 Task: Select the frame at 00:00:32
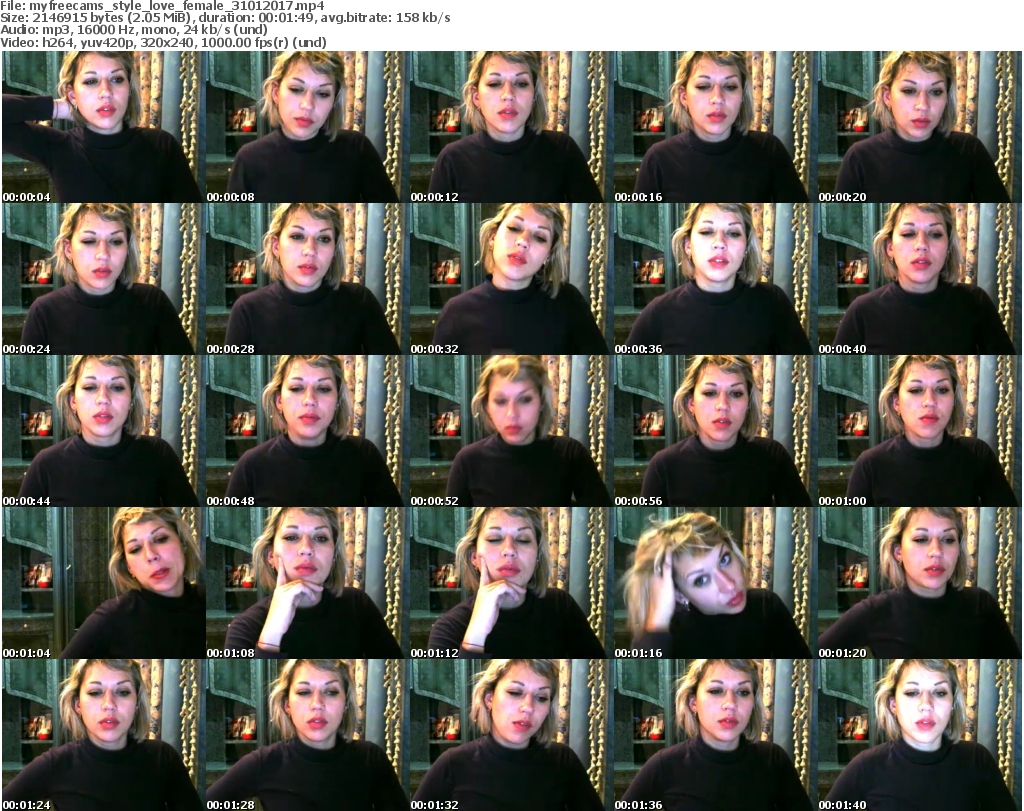[x=511, y=279]
